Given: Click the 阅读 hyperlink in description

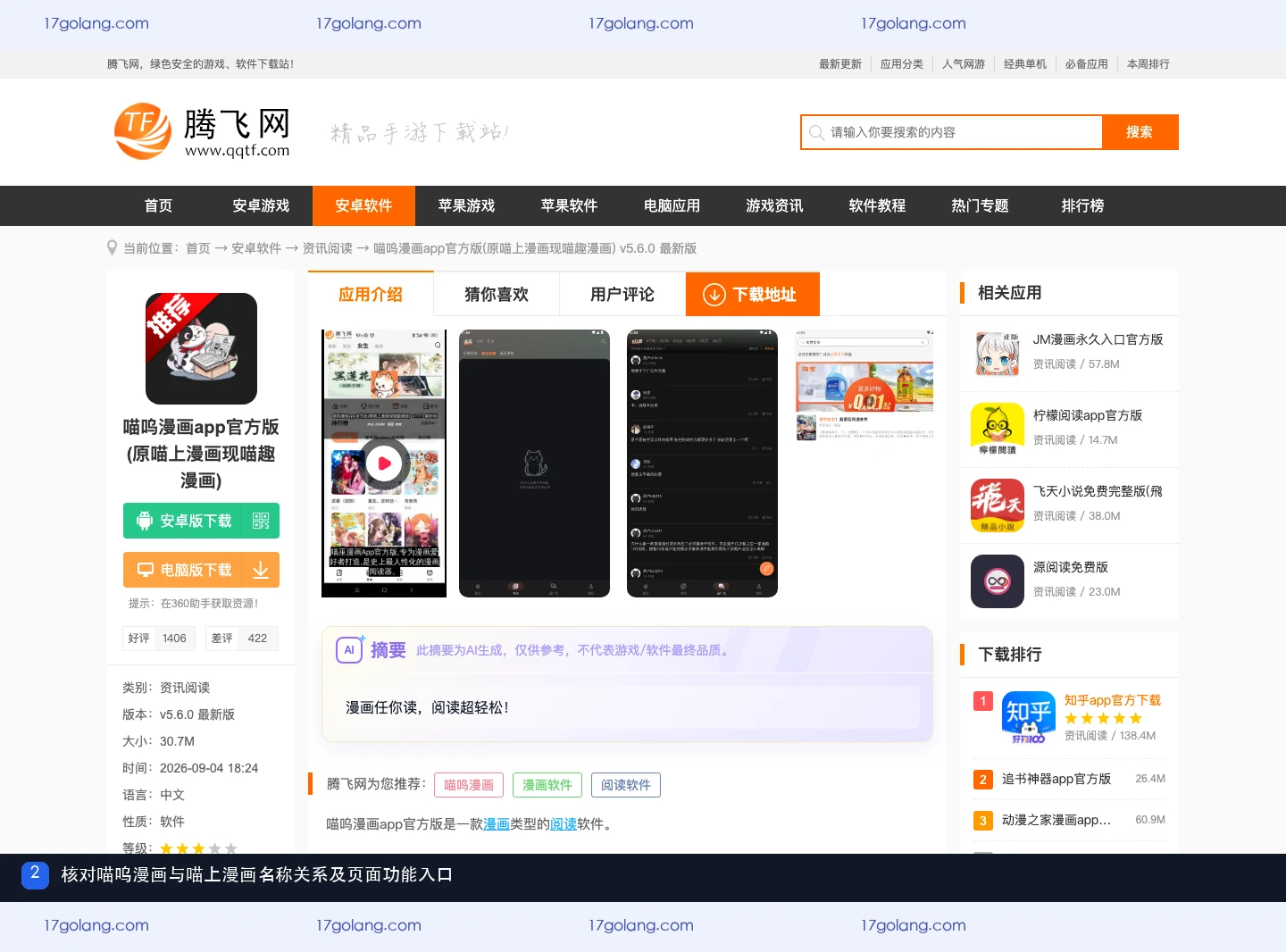Looking at the screenshot, I should [x=564, y=824].
